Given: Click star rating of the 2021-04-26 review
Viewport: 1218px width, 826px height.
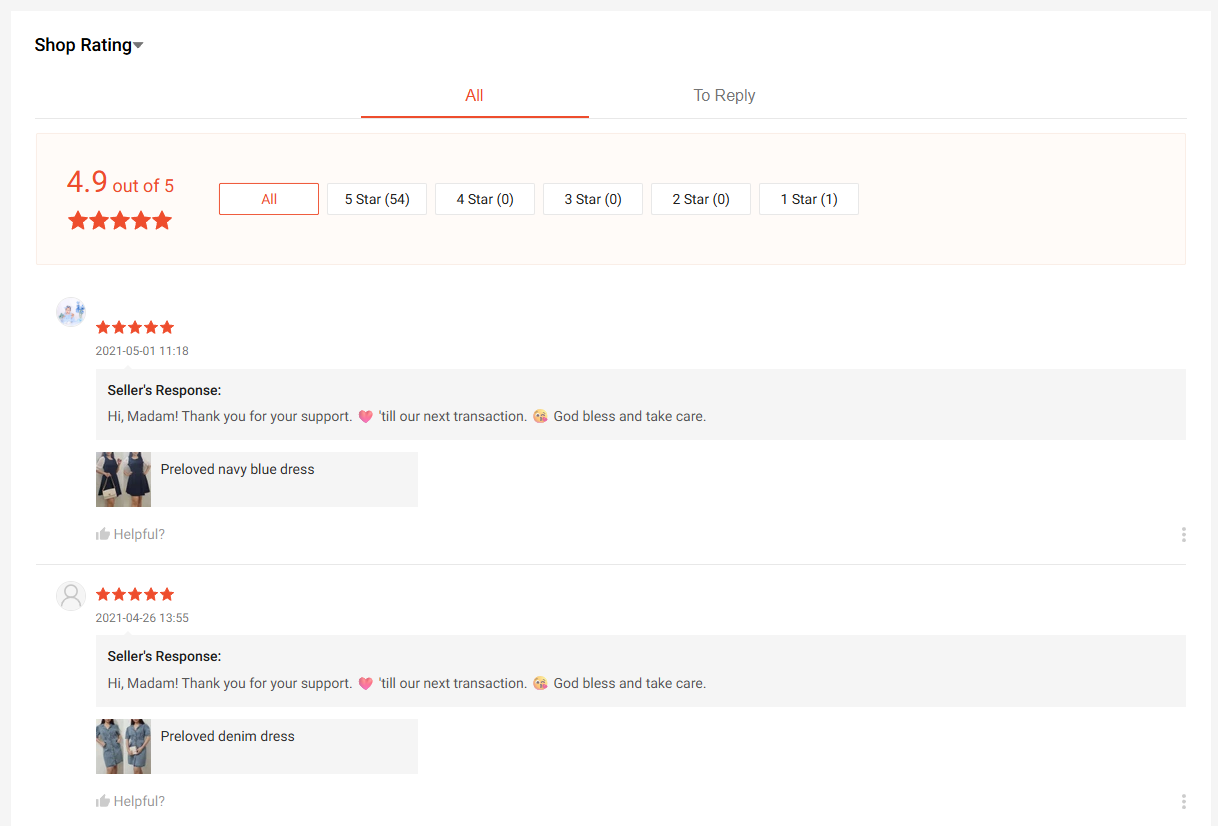Looking at the screenshot, I should 135,594.
